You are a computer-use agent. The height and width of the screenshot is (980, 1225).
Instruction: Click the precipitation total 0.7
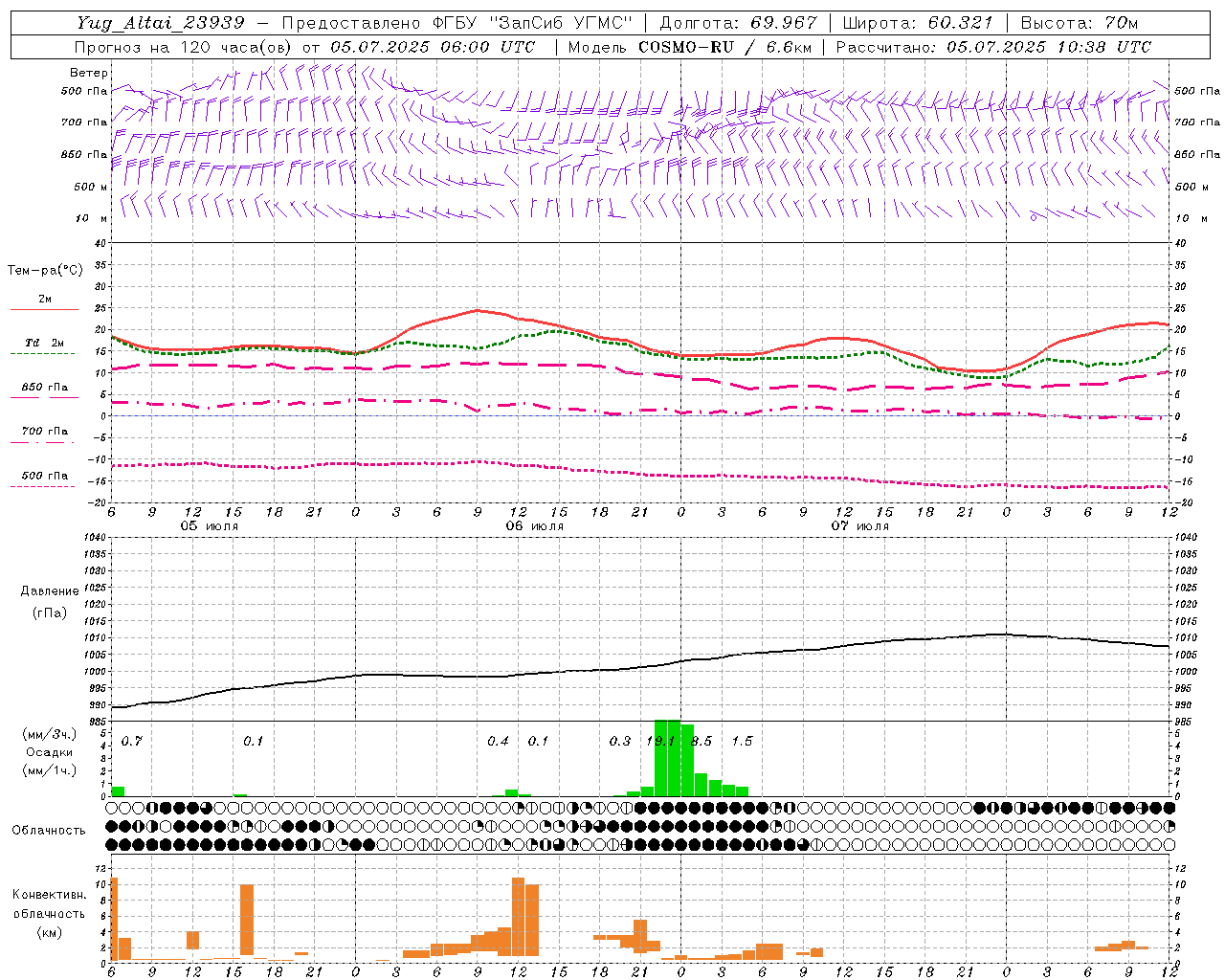point(132,741)
